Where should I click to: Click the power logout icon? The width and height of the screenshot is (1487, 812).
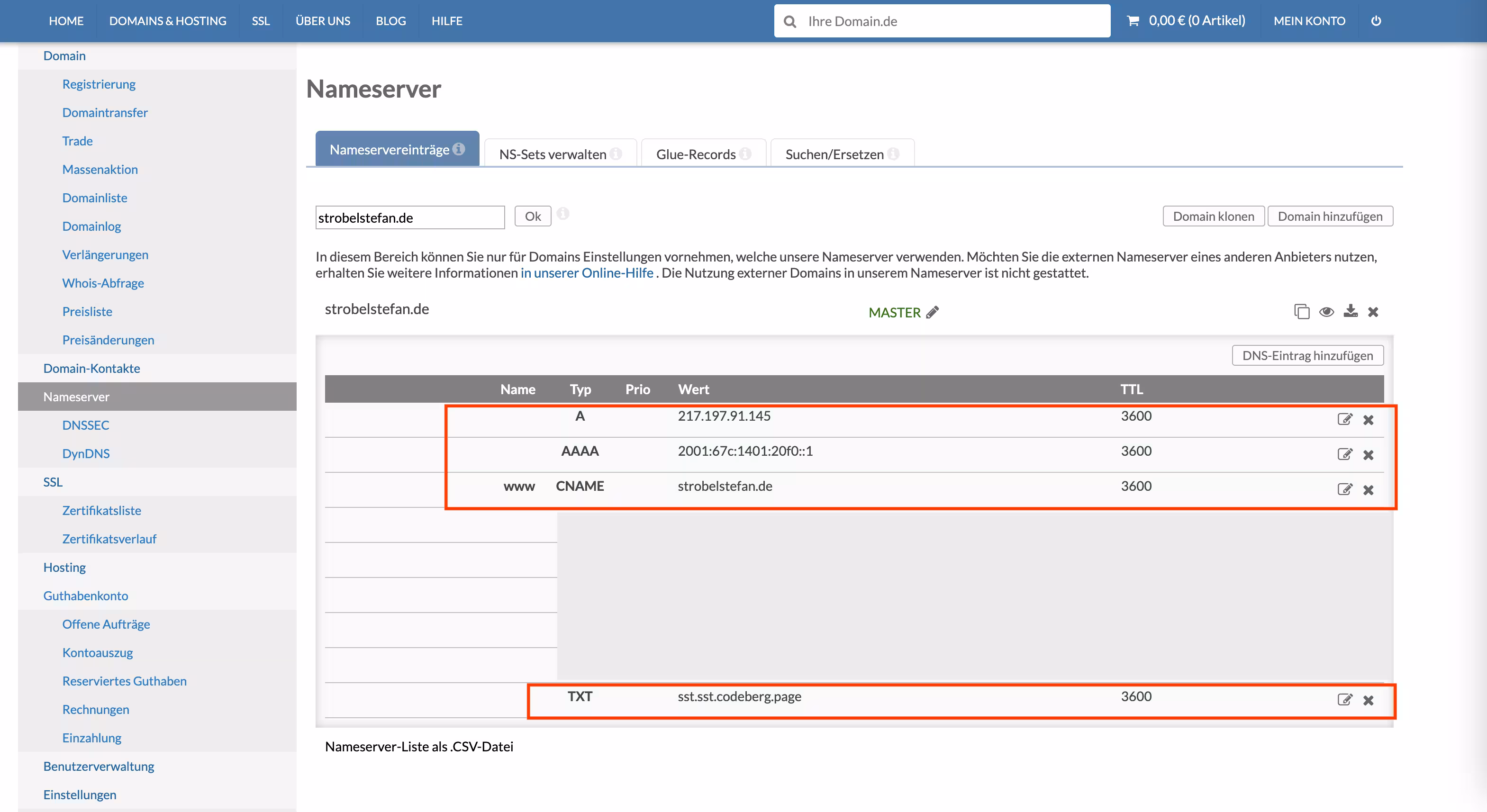point(1376,21)
